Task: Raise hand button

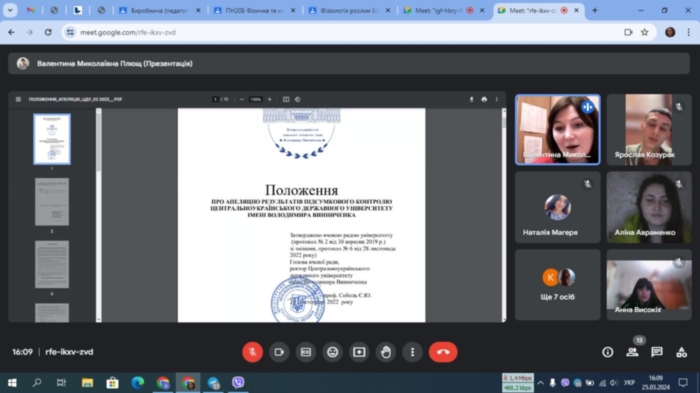Action: [386, 352]
